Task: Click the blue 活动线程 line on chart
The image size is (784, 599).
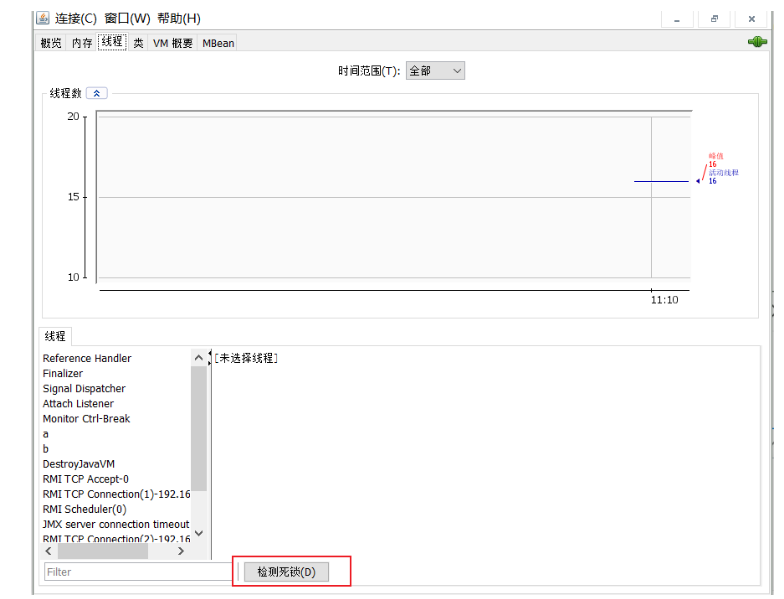Action: pos(661,182)
